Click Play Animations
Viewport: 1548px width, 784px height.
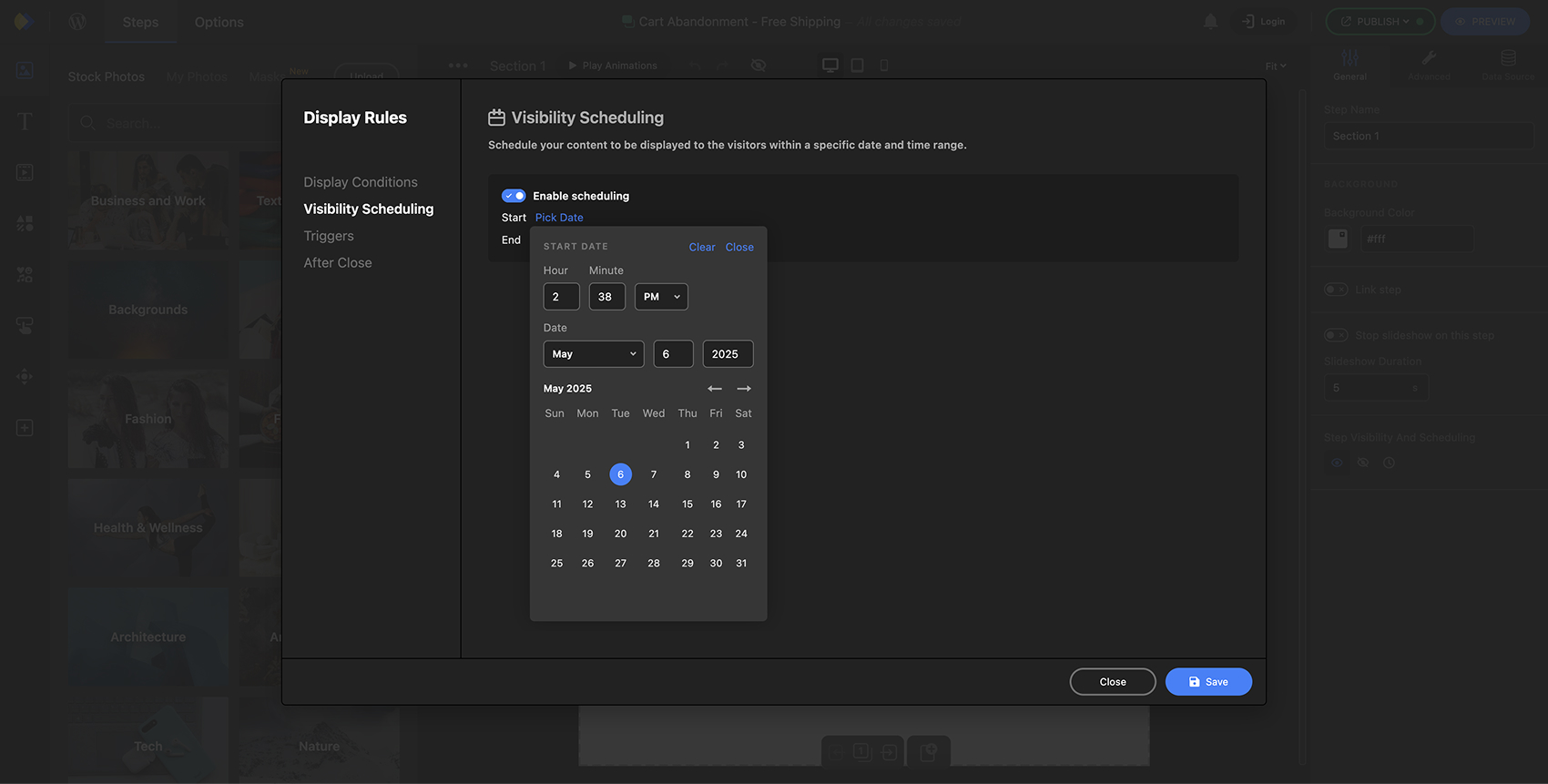point(613,66)
